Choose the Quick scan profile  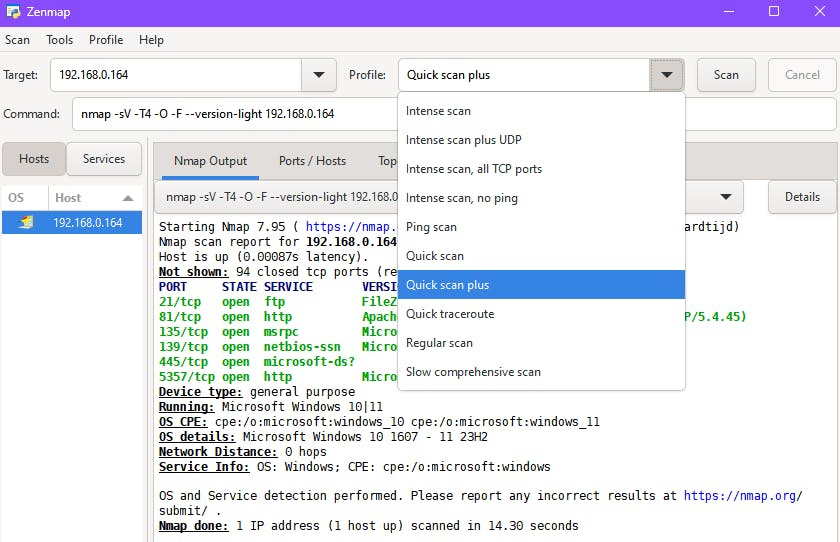pyautogui.click(x=542, y=255)
